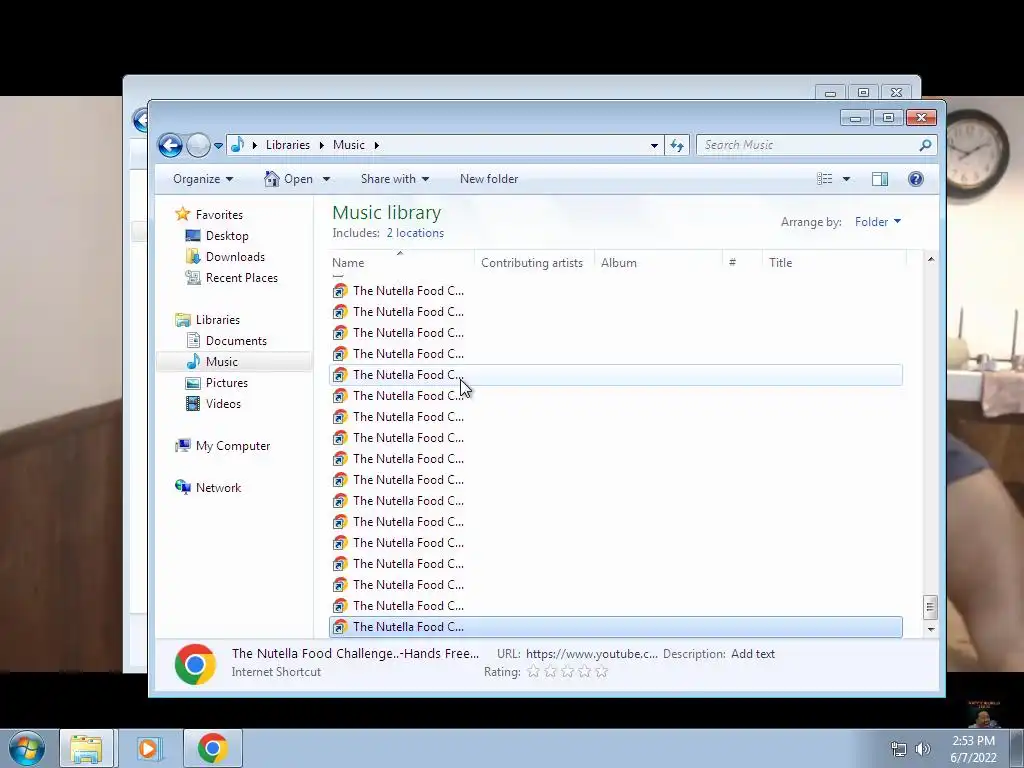Close the Music library window

921,118
